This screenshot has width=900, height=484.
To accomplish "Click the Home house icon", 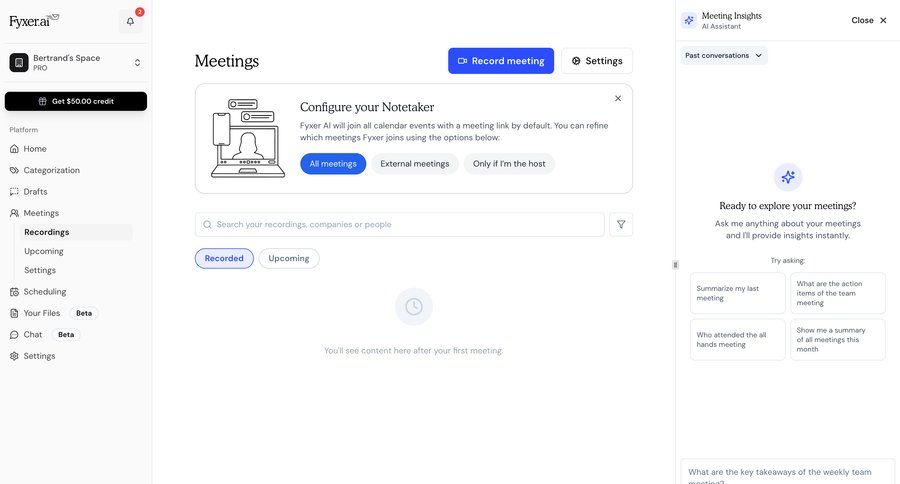I will (14, 149).
